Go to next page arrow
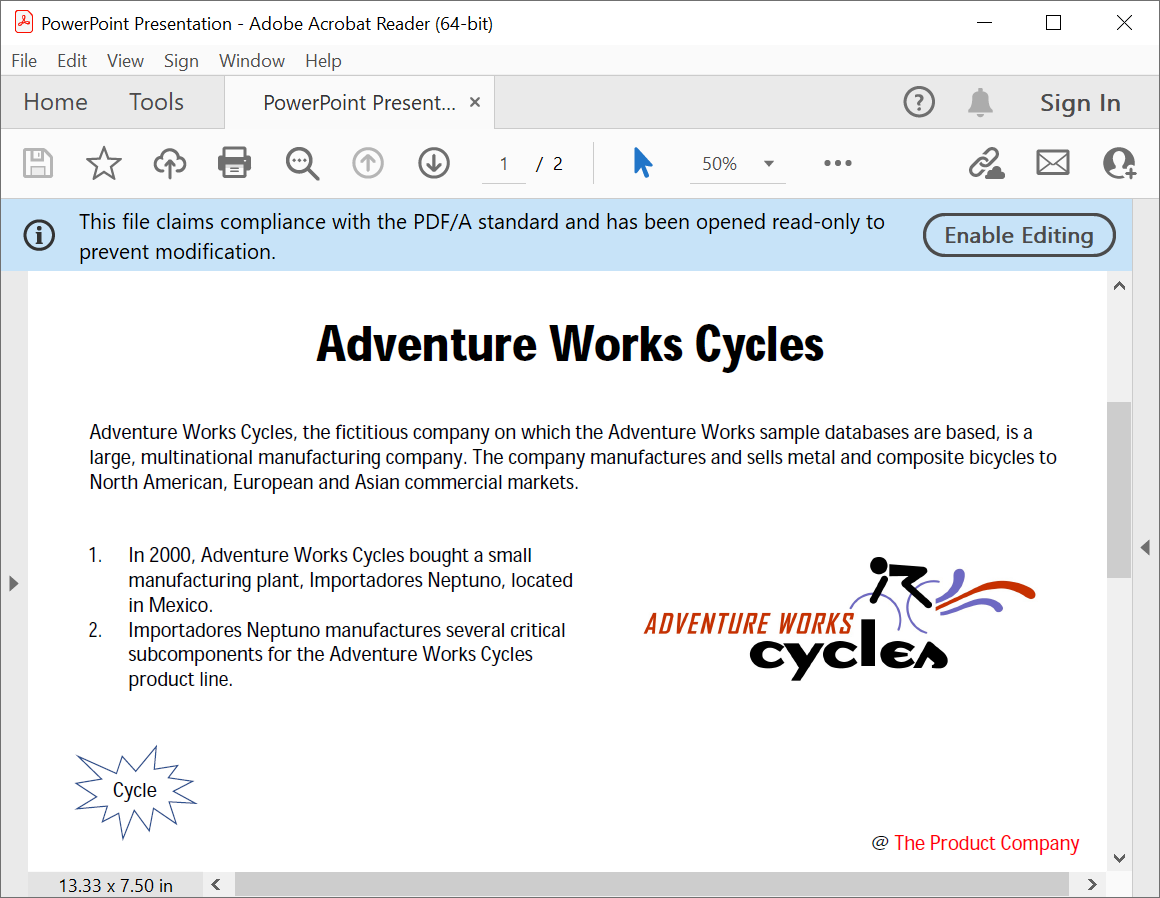Screen dimensions: 1160x898 tap(434, 163)
